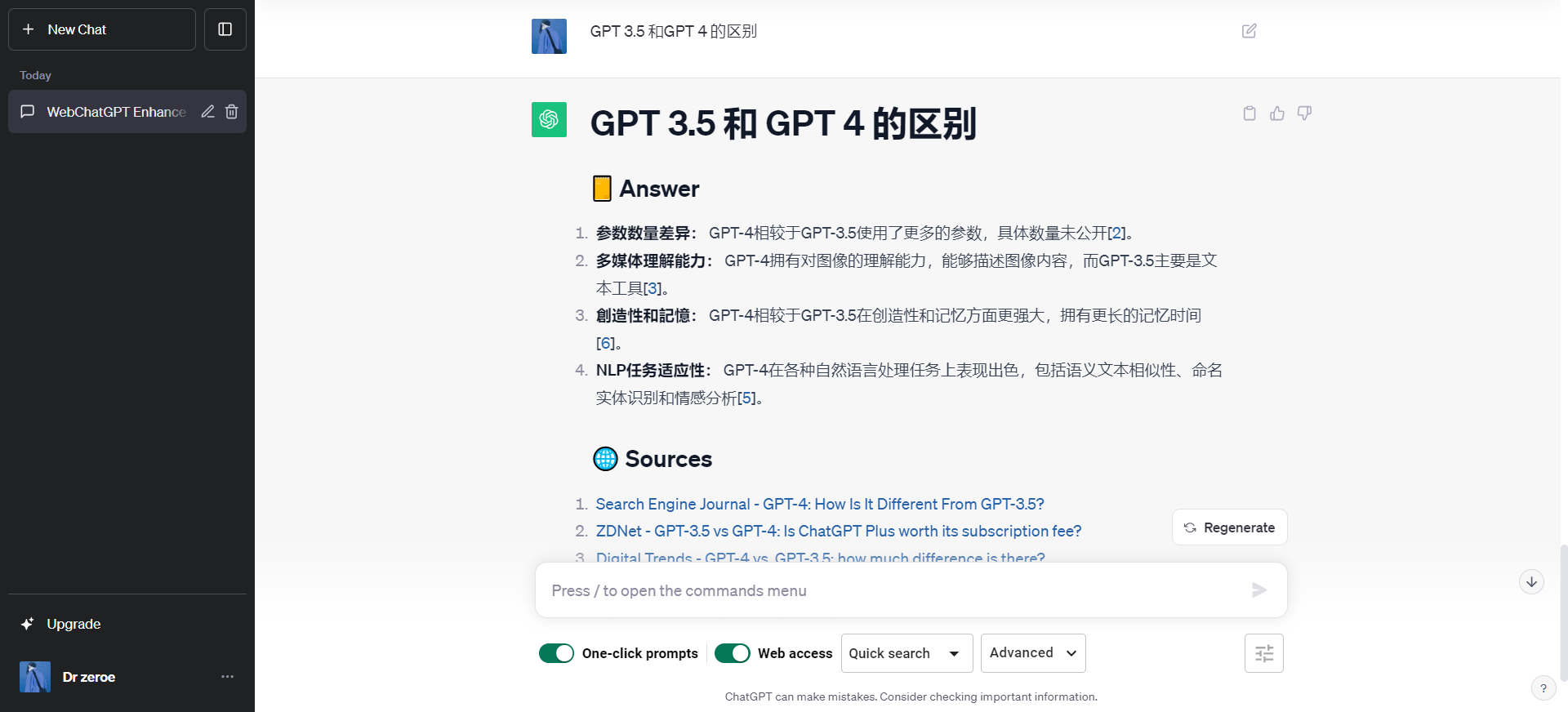Screen dimensions: 1568x712
Task: Open the Dr zeroe account menu
Action: click(127, 677)
